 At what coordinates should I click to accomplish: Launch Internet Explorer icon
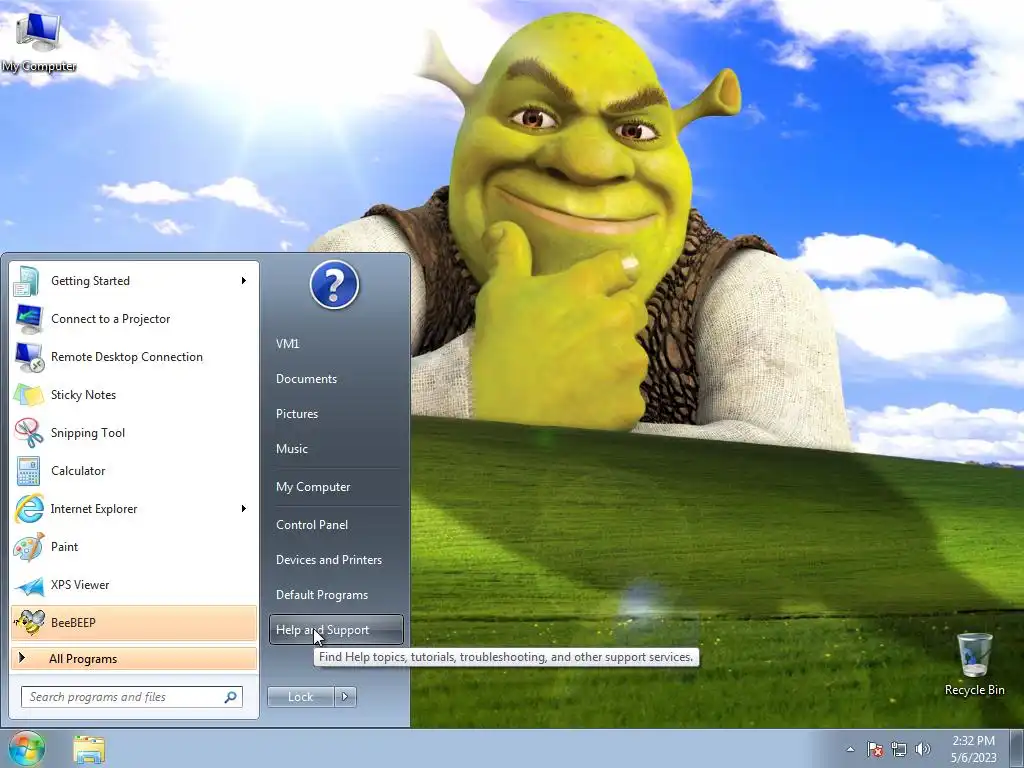(x=28, y=509)
